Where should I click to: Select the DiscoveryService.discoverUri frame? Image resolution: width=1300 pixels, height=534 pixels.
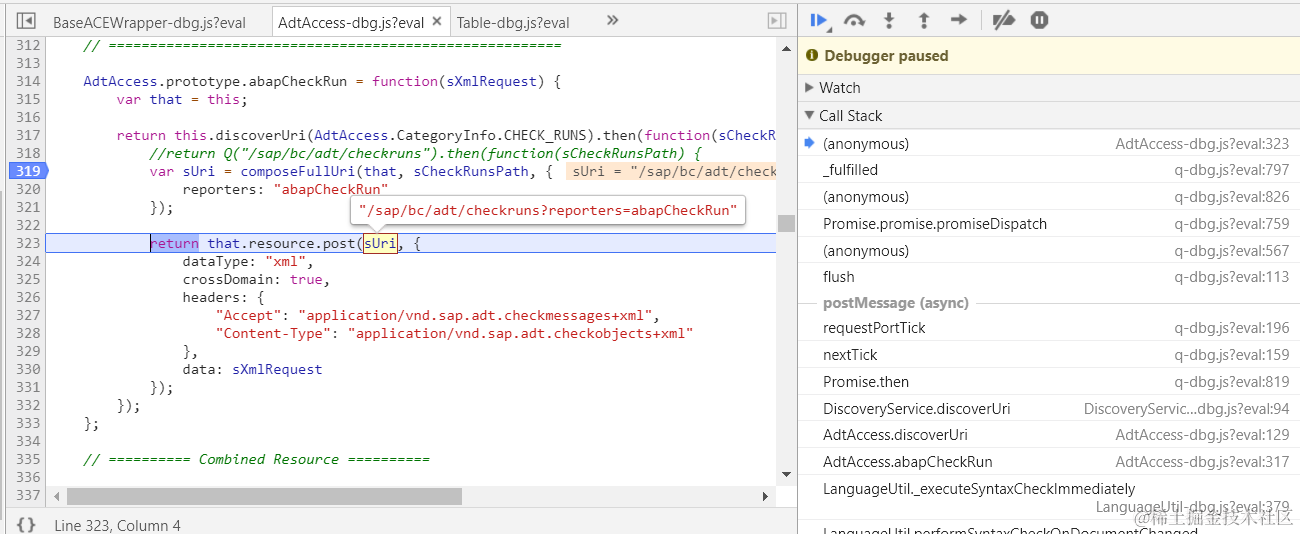click(1047, 409)
